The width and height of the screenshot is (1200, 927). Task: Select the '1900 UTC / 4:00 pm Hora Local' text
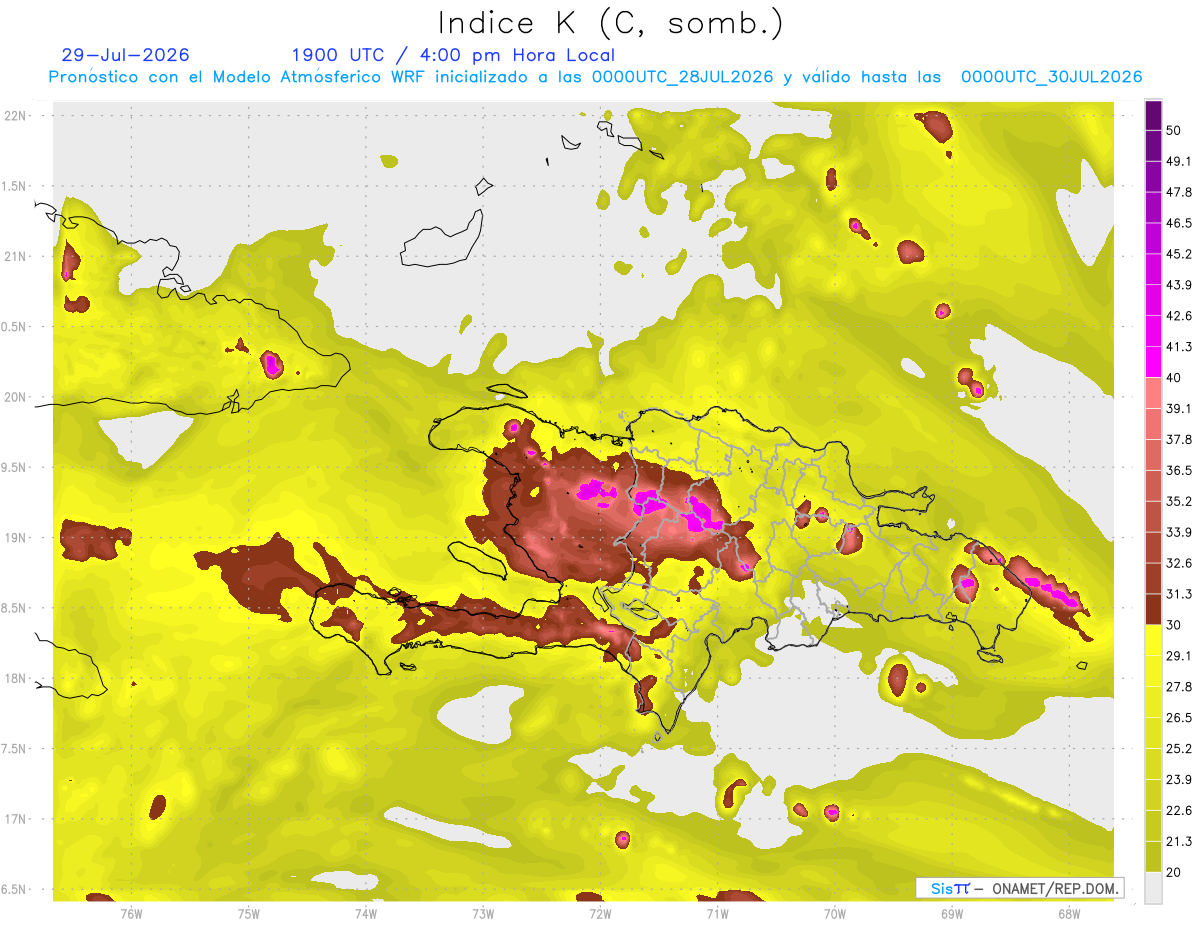point(453,55)
